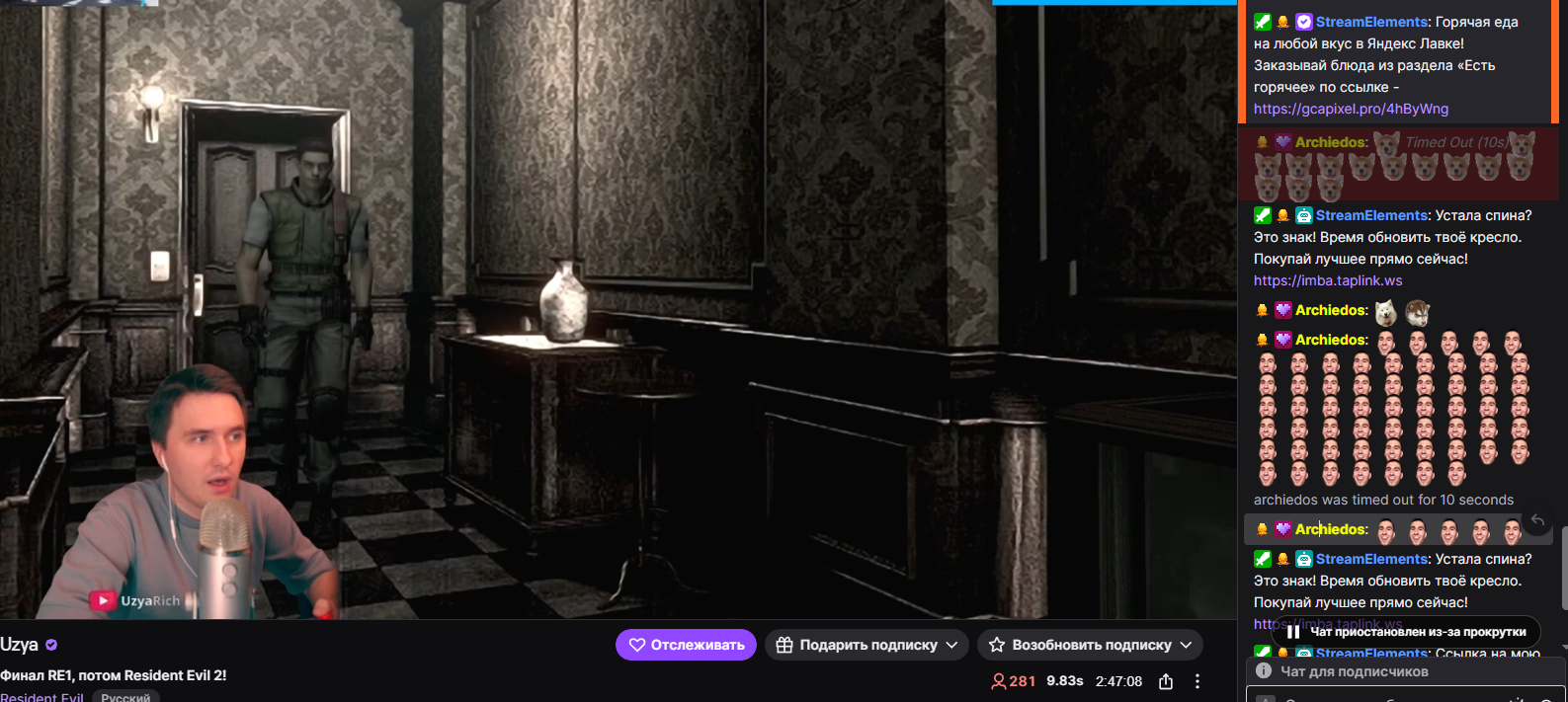Click Archiedos username in highlighted chat message
Screen dimensions: 1568x702
pos(1330,529)
